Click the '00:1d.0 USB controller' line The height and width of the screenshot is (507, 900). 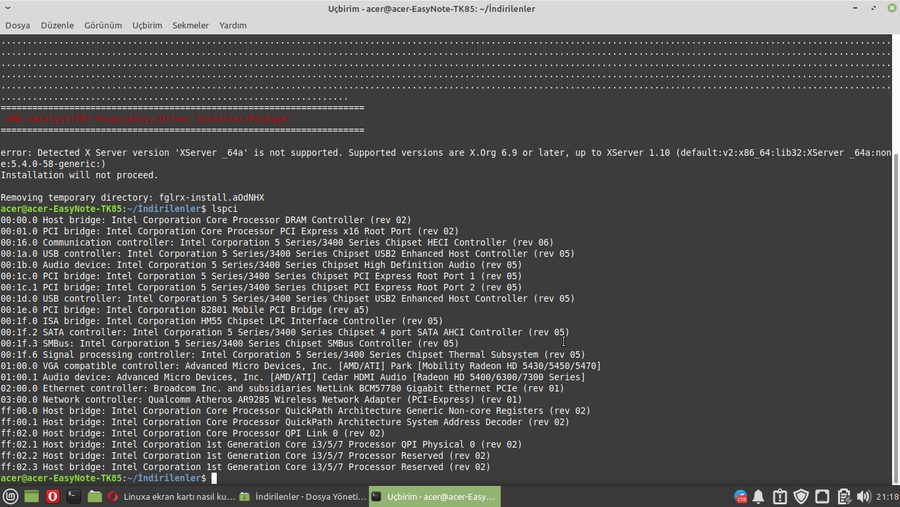(x=288, y=299)
